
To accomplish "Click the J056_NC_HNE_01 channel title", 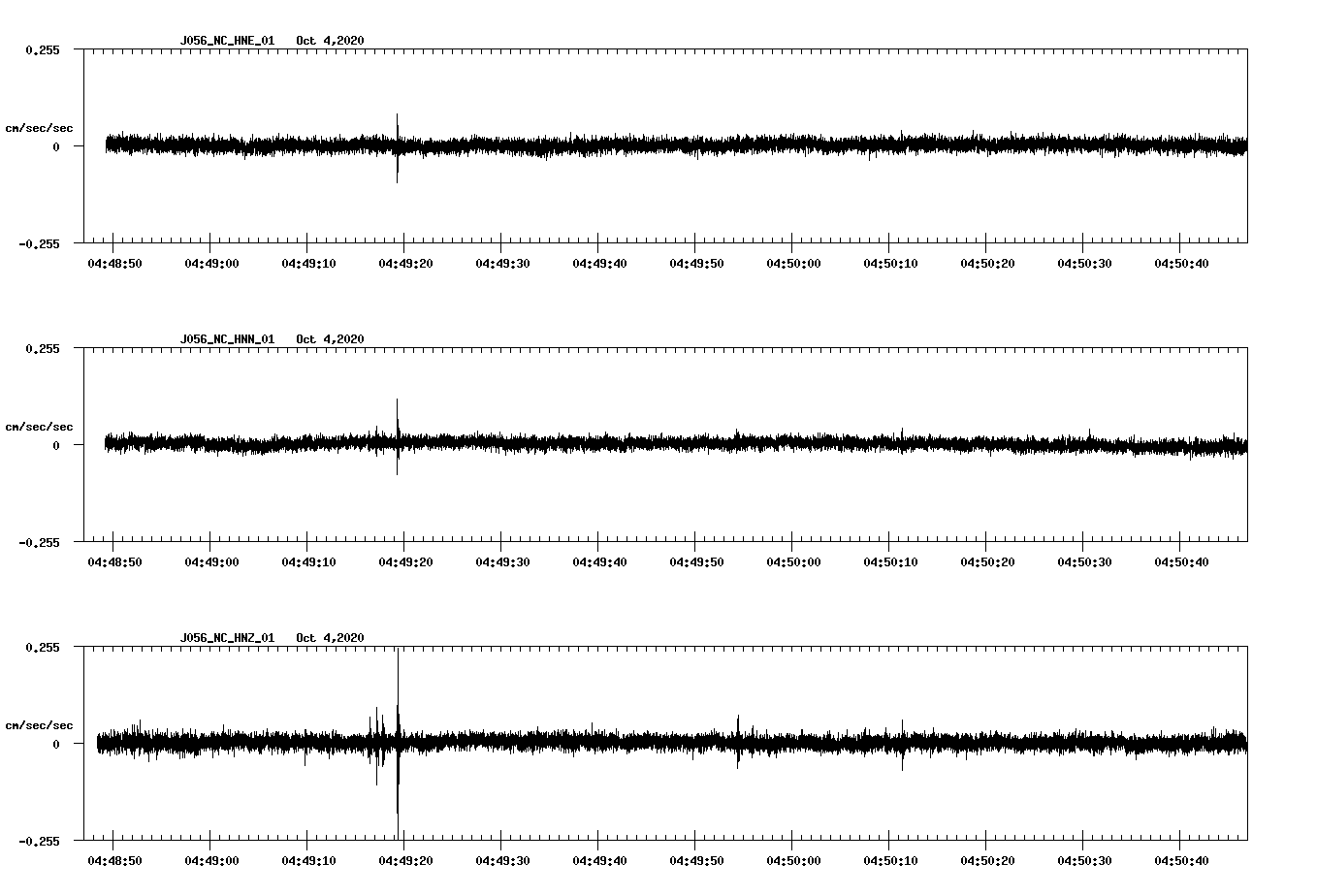I will (226, 42).
